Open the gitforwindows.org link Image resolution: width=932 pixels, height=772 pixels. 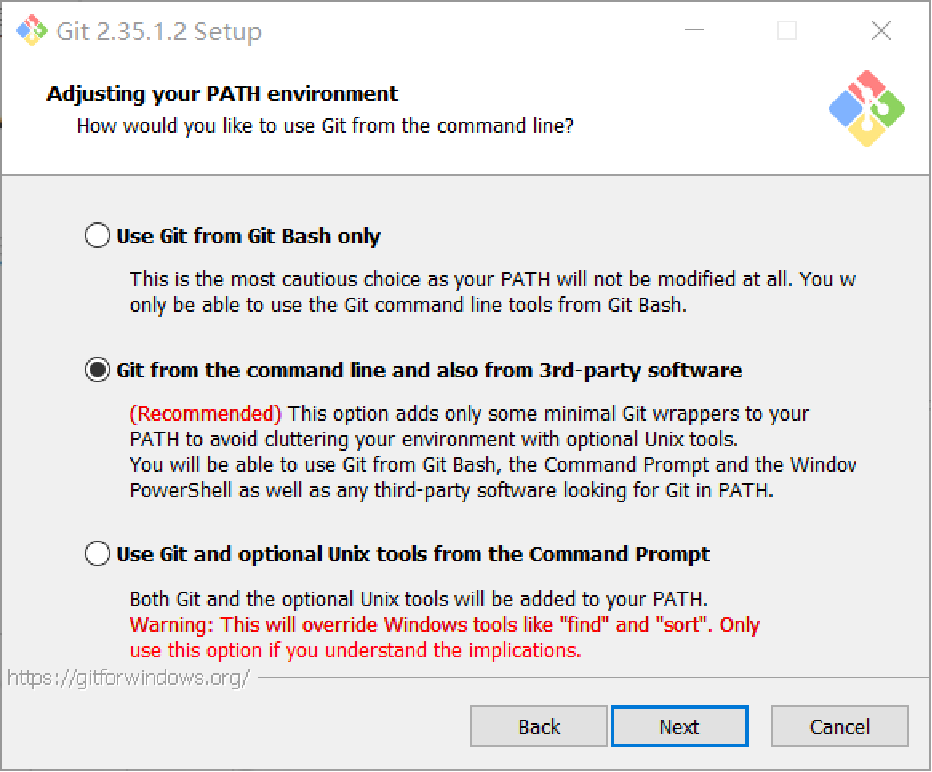click(x=128, y=678)
